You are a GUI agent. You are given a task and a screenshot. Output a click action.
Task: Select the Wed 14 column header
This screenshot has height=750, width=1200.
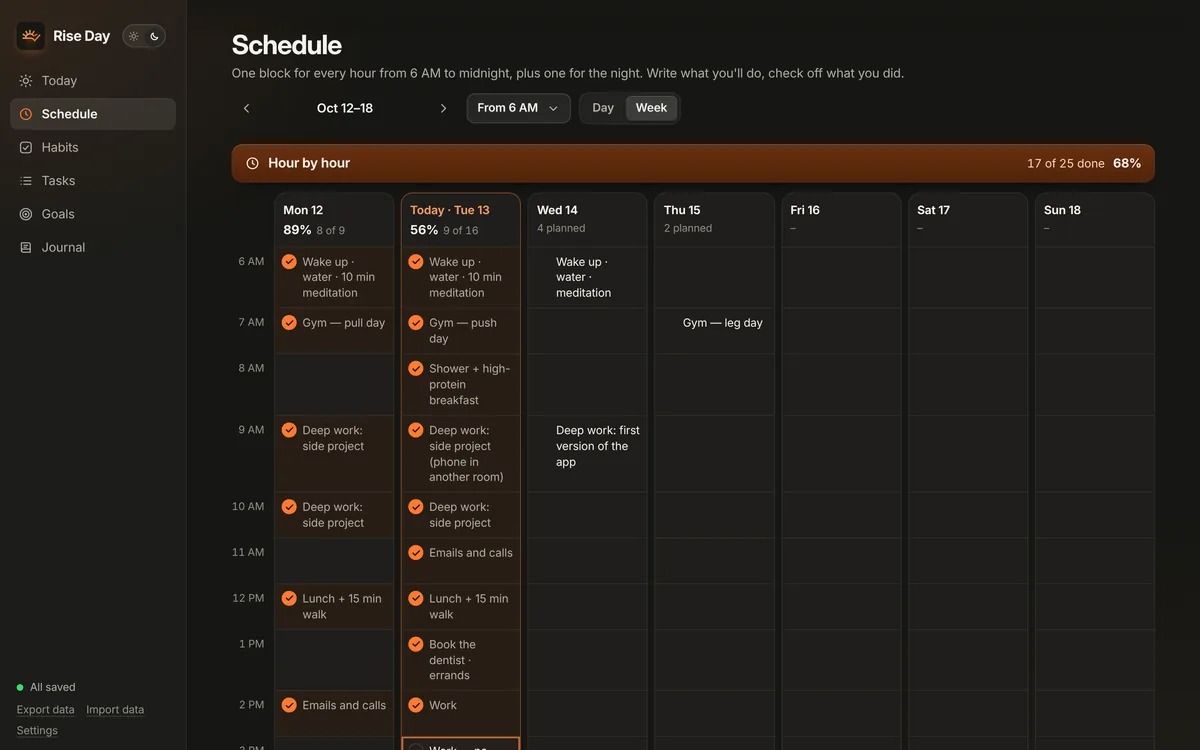pyautogui.click(x=588, y=219)
